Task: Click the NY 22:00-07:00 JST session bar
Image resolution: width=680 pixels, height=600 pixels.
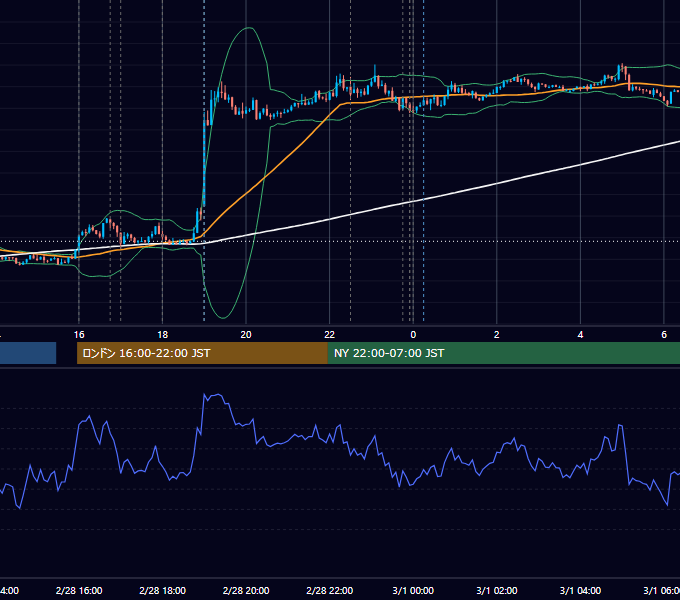Action: [503, 353]
